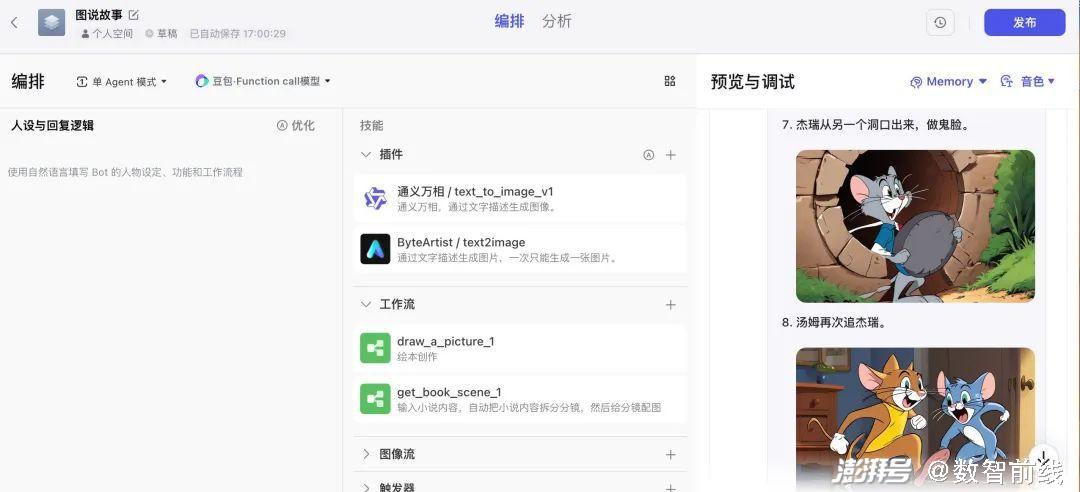Open the Memory dropdown in preview panel

[x=948, y=82]
